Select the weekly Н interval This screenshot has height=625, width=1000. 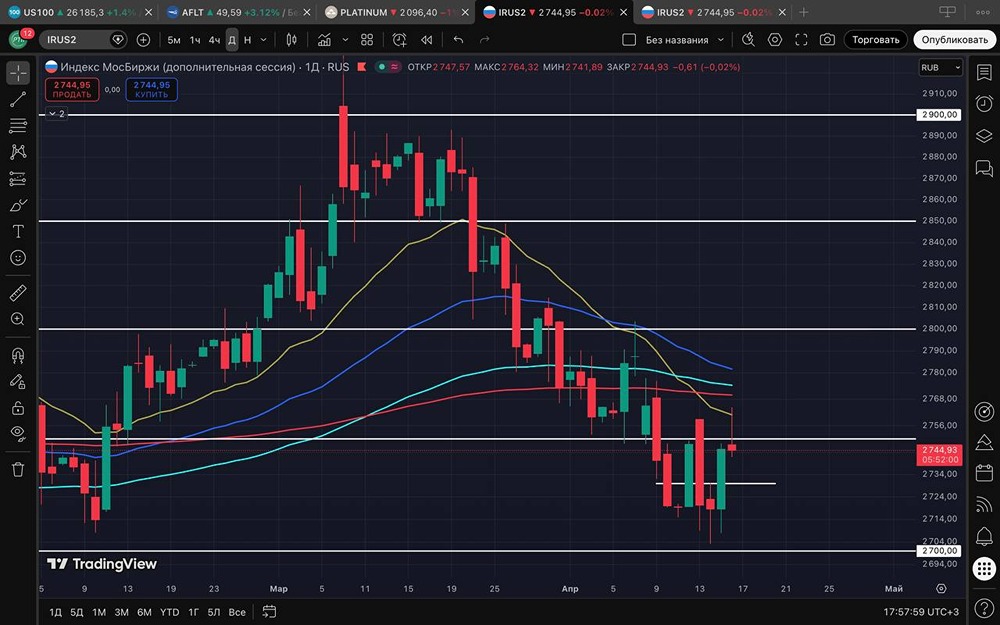[247, 40]
